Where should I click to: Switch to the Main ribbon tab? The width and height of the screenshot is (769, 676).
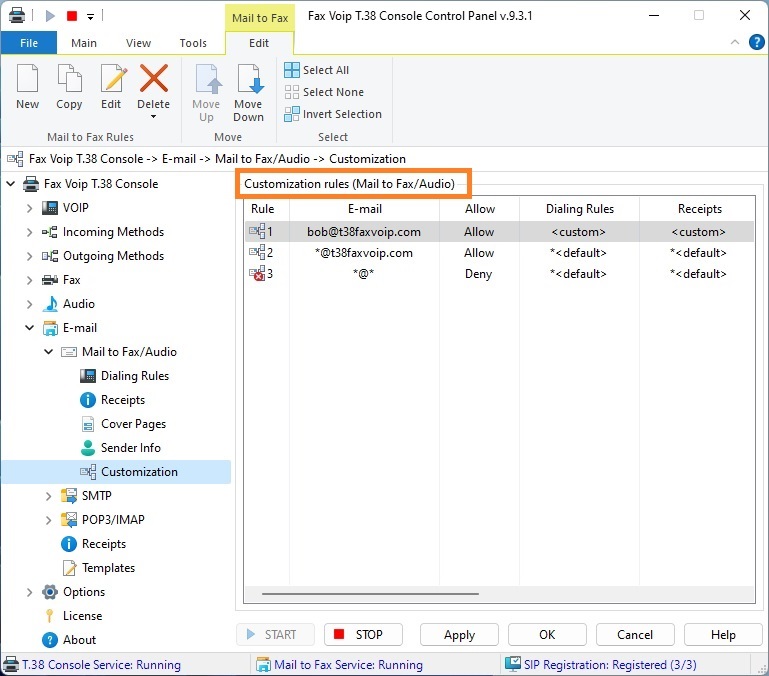(x=84, y=43)
